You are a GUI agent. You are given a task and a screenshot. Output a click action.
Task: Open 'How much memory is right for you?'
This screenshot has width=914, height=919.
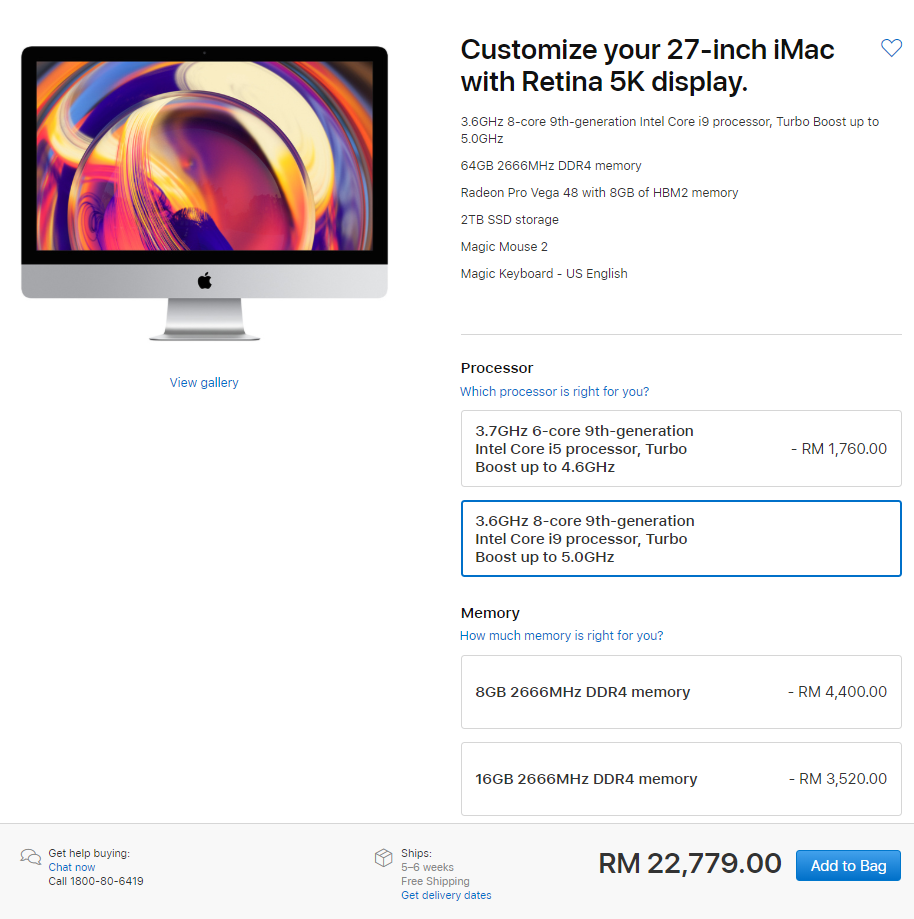pyautogui.click(x=562, y=635)
